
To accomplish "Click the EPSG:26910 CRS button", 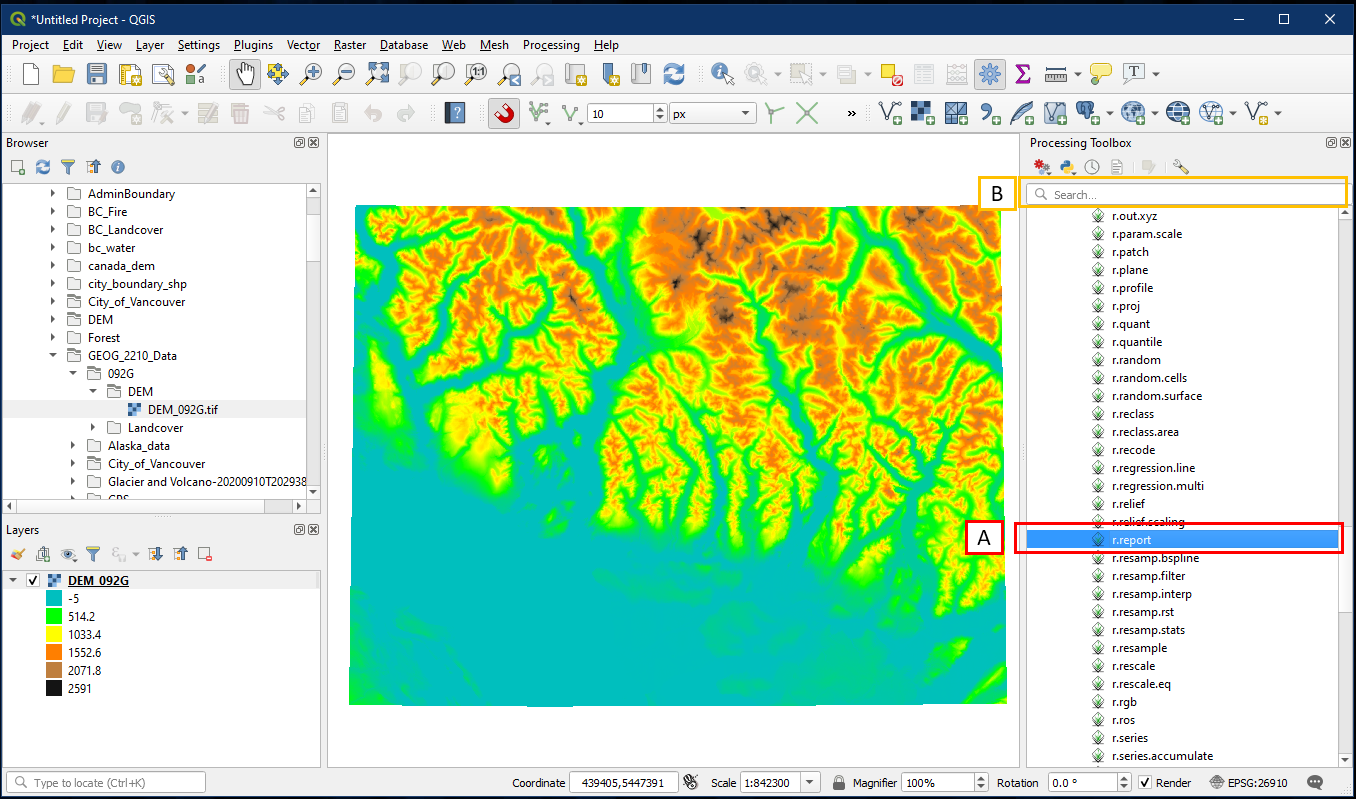I will pos(1250,782).
